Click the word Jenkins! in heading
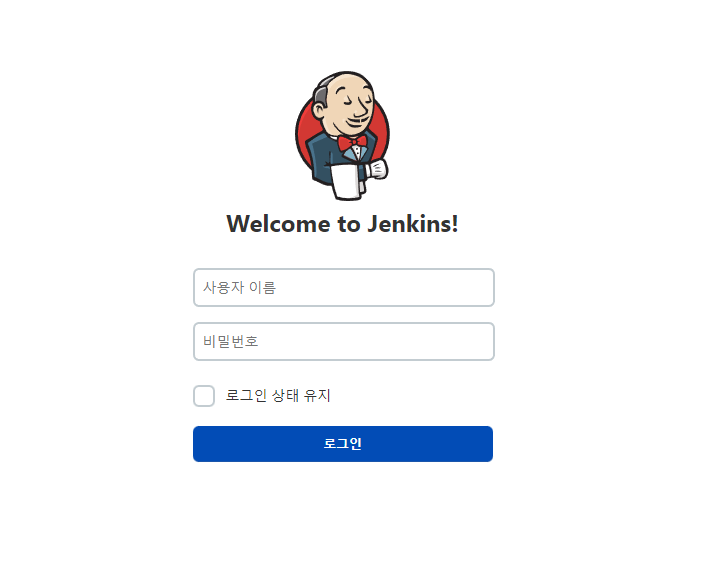Image resolution: width=702 pixels, height=582 pixels. click(x=413, y=224)
